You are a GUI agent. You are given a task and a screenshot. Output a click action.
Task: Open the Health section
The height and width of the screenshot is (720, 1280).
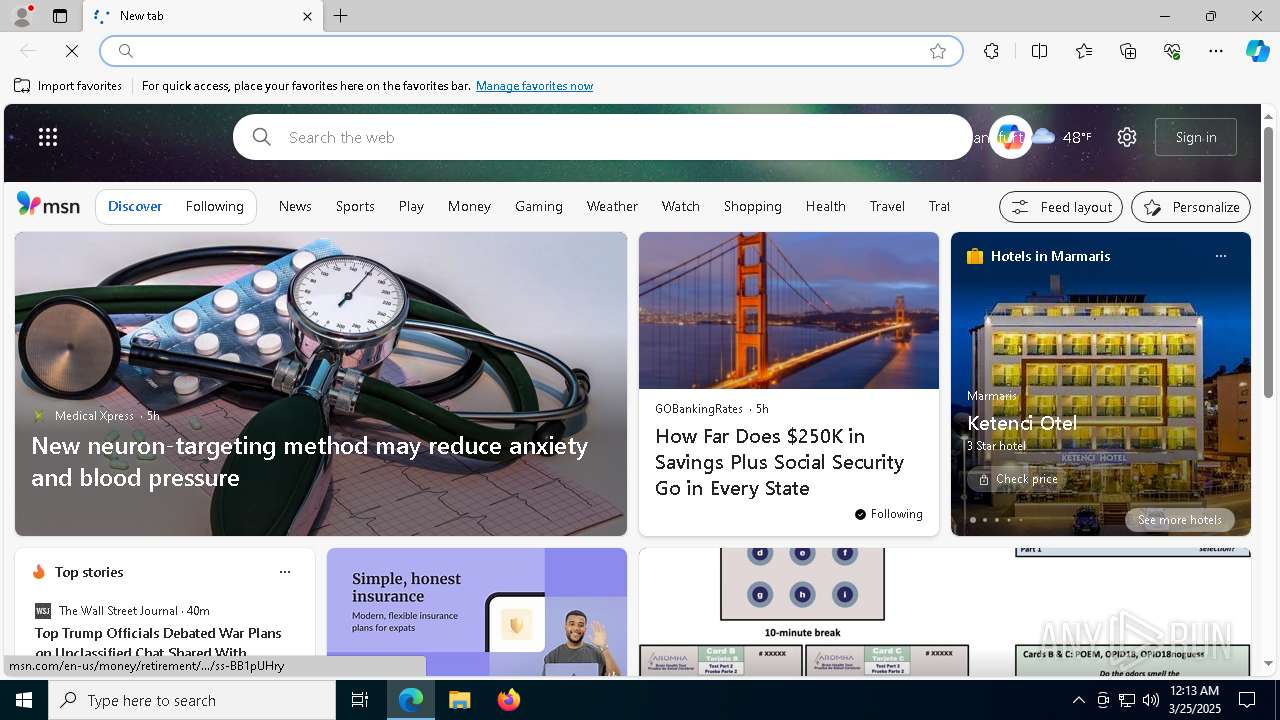(825, 206)
